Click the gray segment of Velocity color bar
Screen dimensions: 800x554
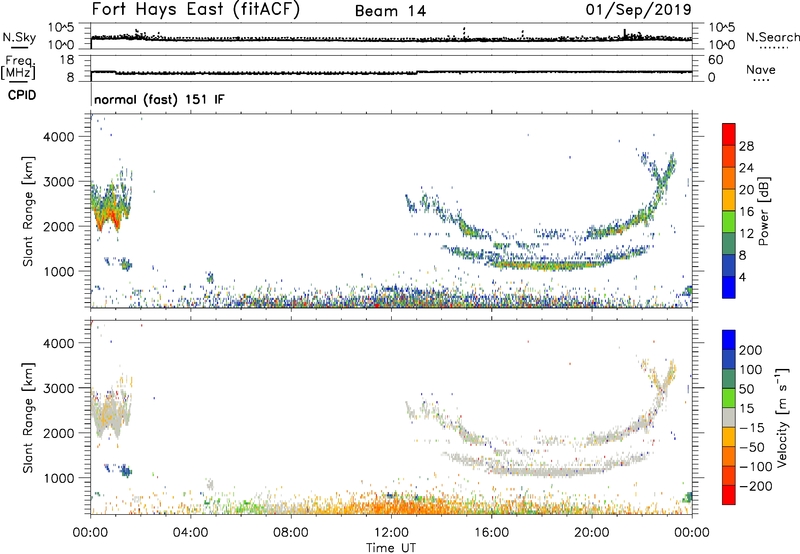(729, 417)
